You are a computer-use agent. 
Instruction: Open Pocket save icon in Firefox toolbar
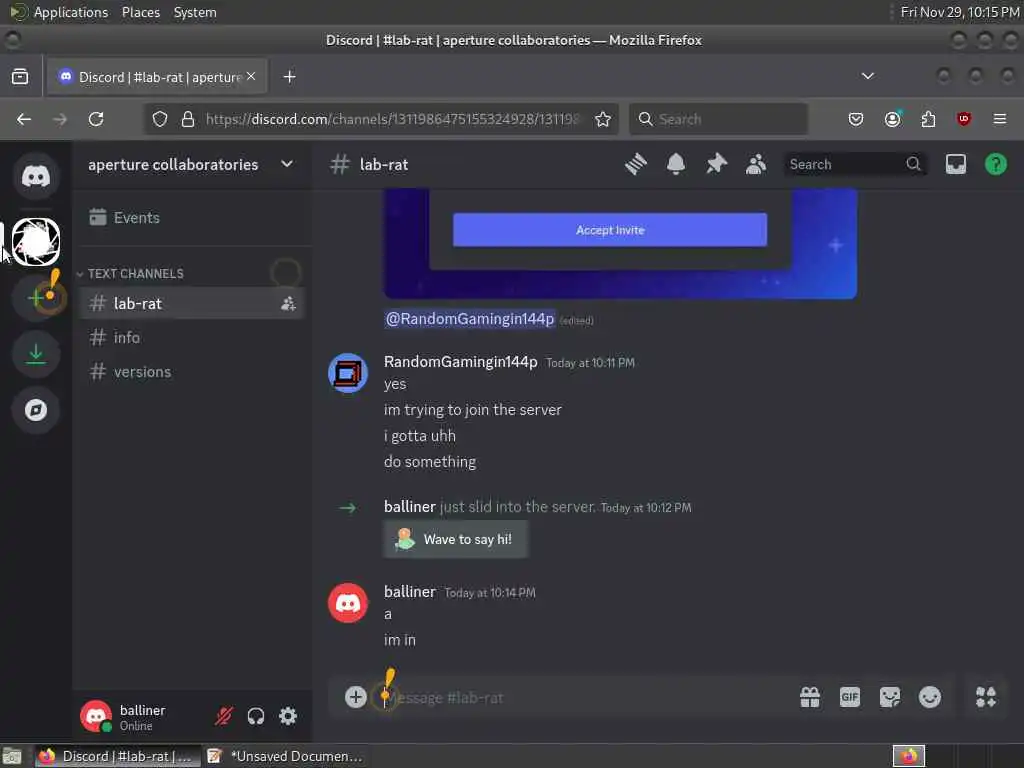tap(856, 119)
